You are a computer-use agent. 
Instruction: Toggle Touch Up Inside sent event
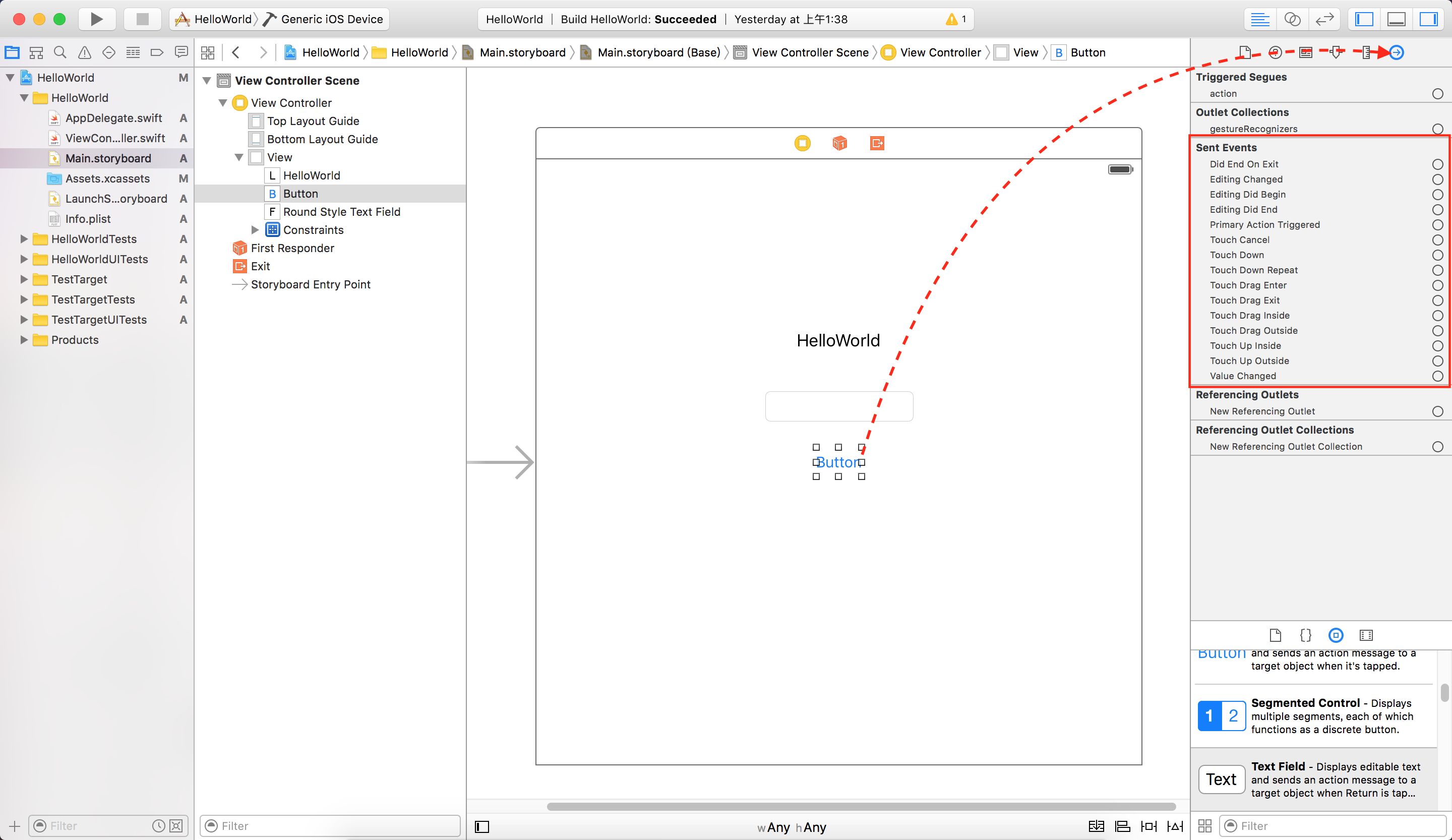point(1437,346)
